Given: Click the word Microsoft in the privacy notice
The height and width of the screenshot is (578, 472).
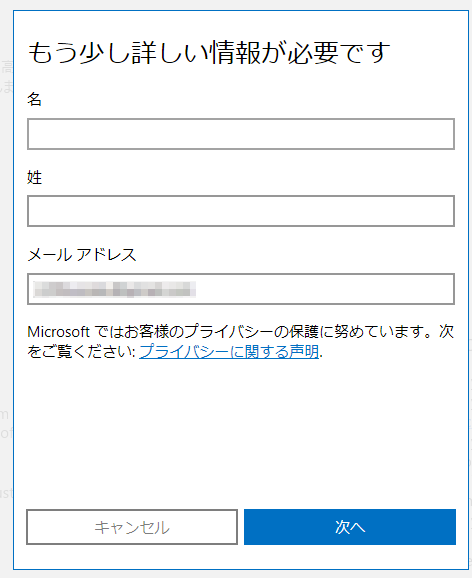Looking at the screenshot, I should point(59,332).
